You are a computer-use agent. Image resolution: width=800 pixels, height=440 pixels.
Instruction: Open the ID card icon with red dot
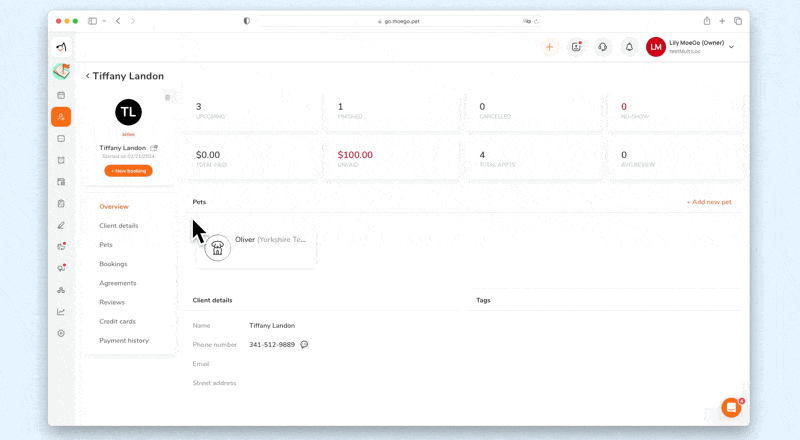576,47
